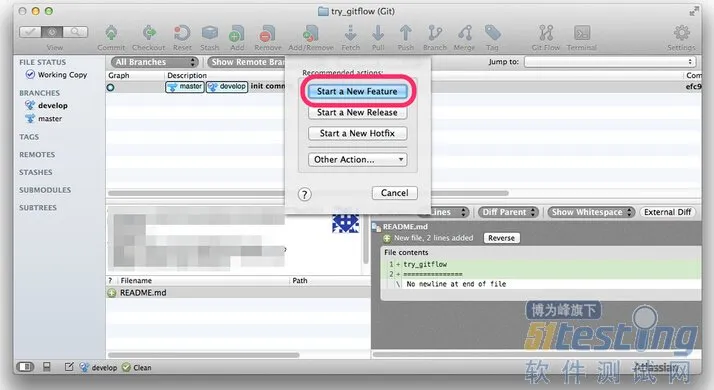The width and height of the screenshot is (714, 390).
Task: Open the Other Action... dropdown
Action: [357, 159]
